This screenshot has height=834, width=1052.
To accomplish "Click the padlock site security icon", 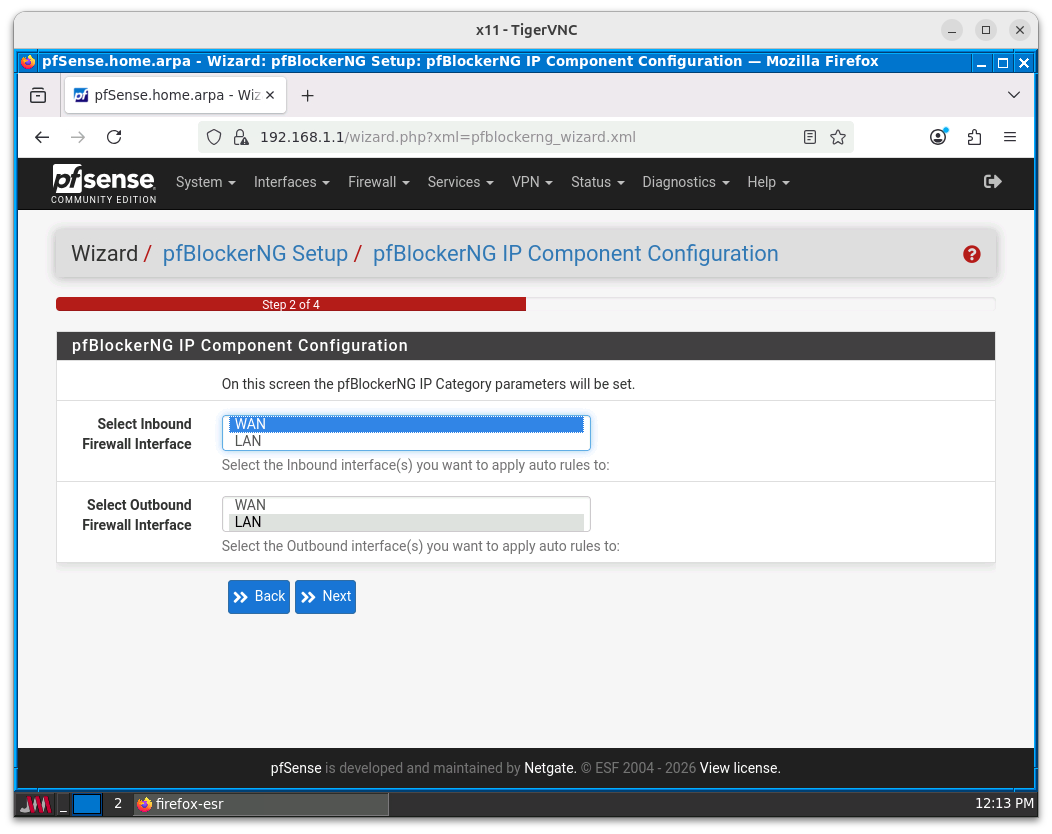I will [x=240, y=138].
